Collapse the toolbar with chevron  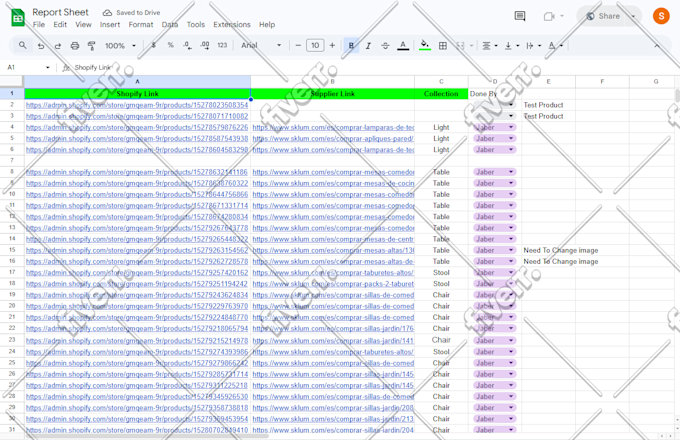pos(657,46)
